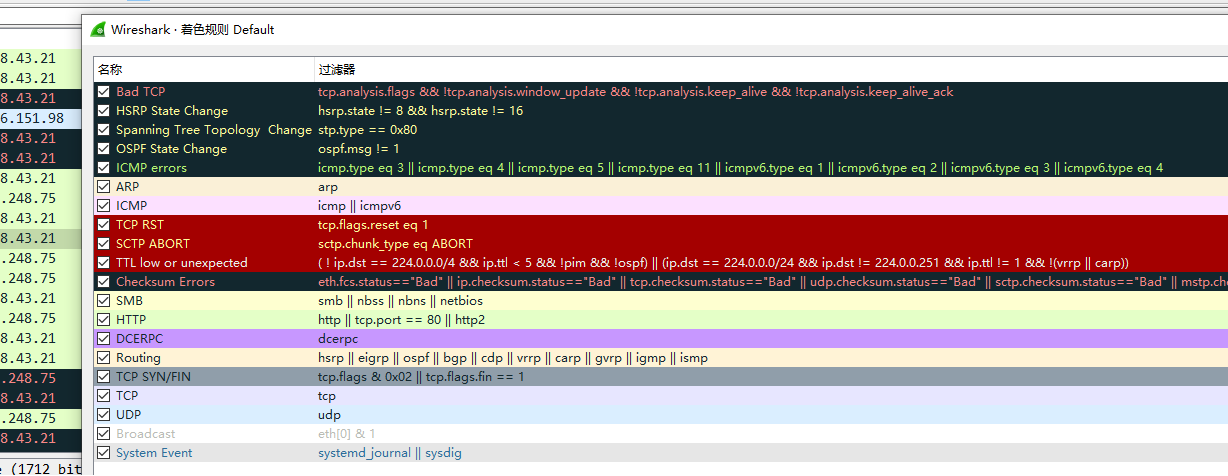Click the stp.type == 0x80 filter
The width and height of the screenshot is (1228, 476).
coord(368,130)
